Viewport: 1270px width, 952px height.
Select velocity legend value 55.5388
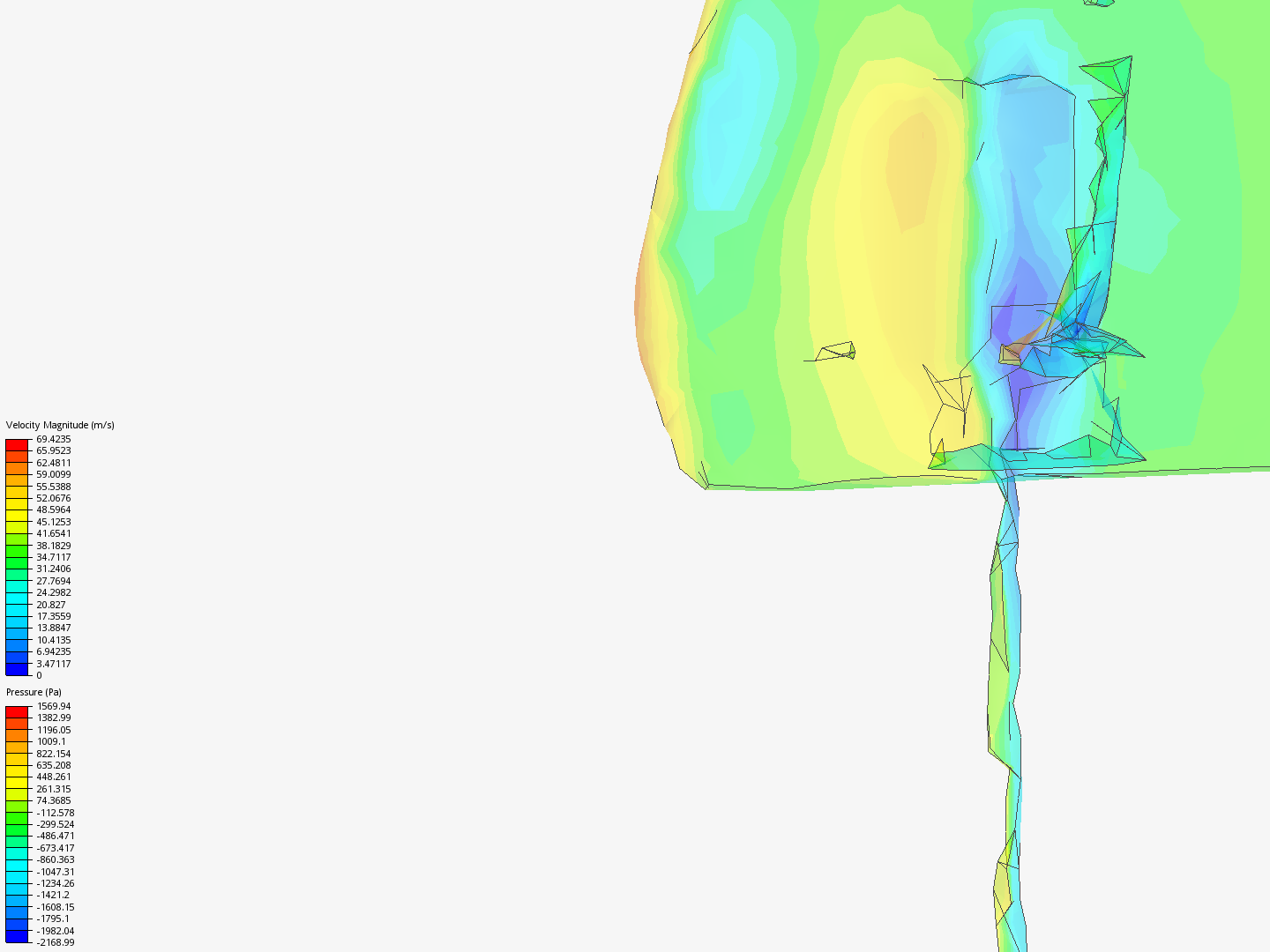pos(54,487)
